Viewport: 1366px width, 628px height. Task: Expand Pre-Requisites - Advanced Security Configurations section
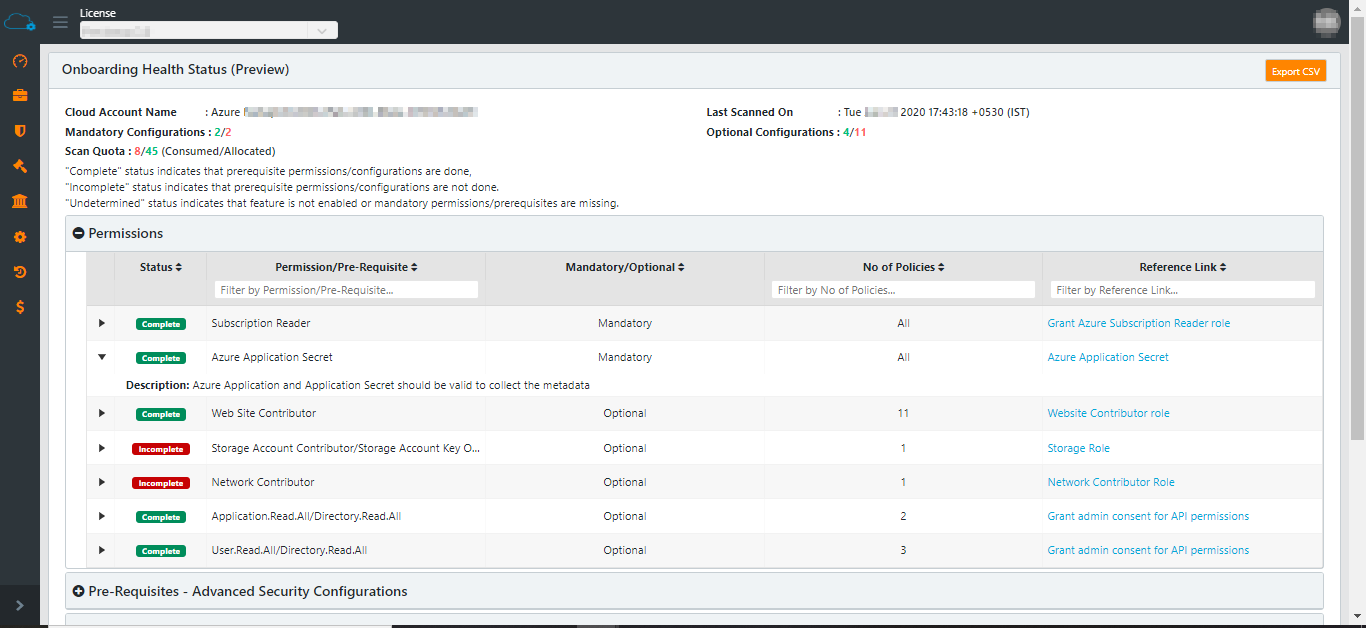(79, 591)
